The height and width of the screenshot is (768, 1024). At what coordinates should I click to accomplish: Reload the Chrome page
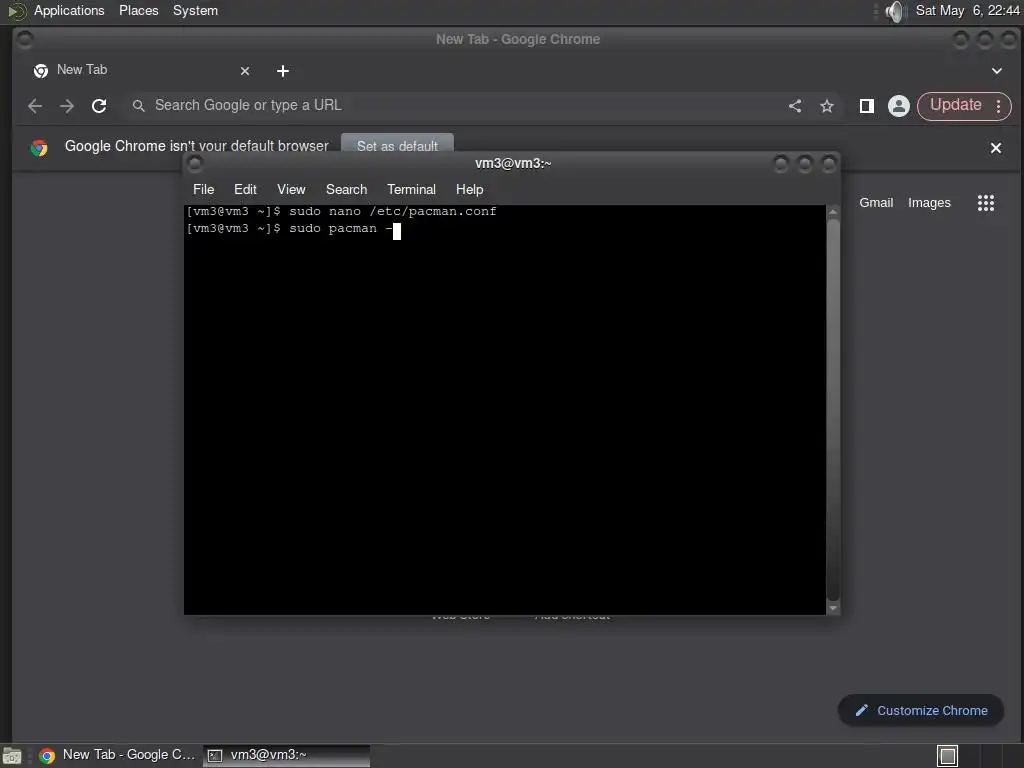point(99,106)
